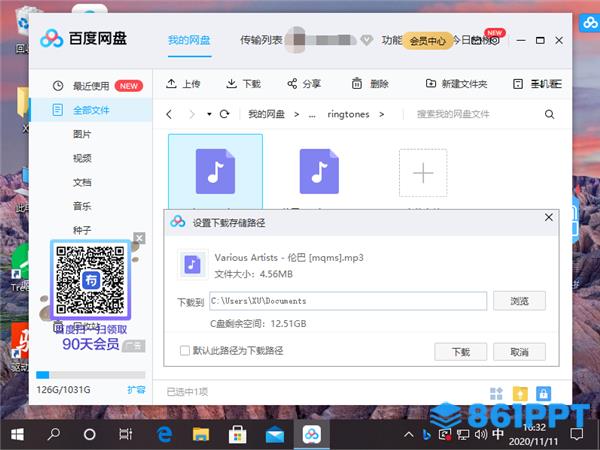Open Task View on taskbar
Screen dimensions: 600x450
(x=126, y=434)
